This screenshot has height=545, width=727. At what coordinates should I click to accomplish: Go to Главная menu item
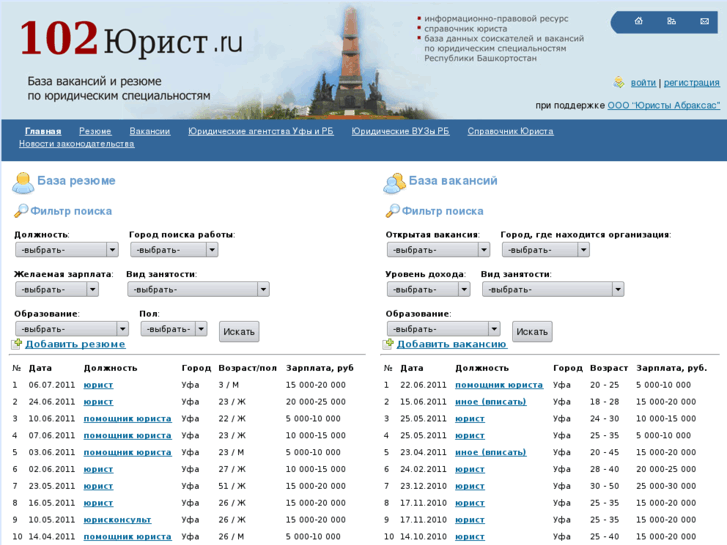tap(43, 131)
